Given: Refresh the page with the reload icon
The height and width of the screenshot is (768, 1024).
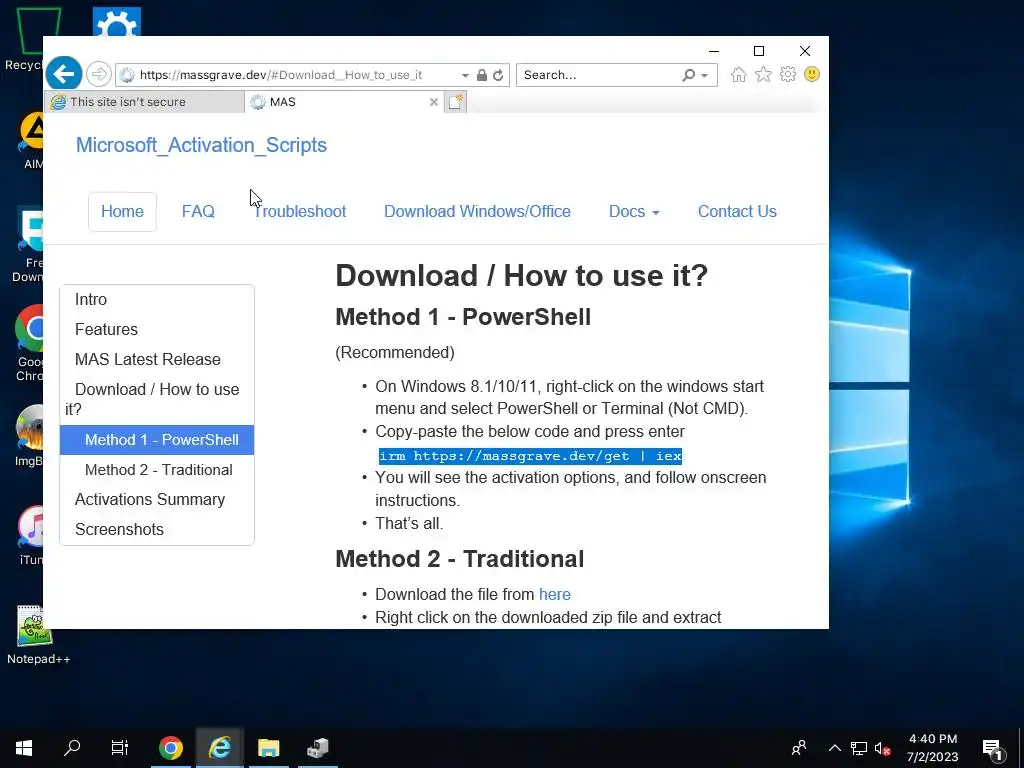Looking at the screenshot, I should click(x=498, y=75).
